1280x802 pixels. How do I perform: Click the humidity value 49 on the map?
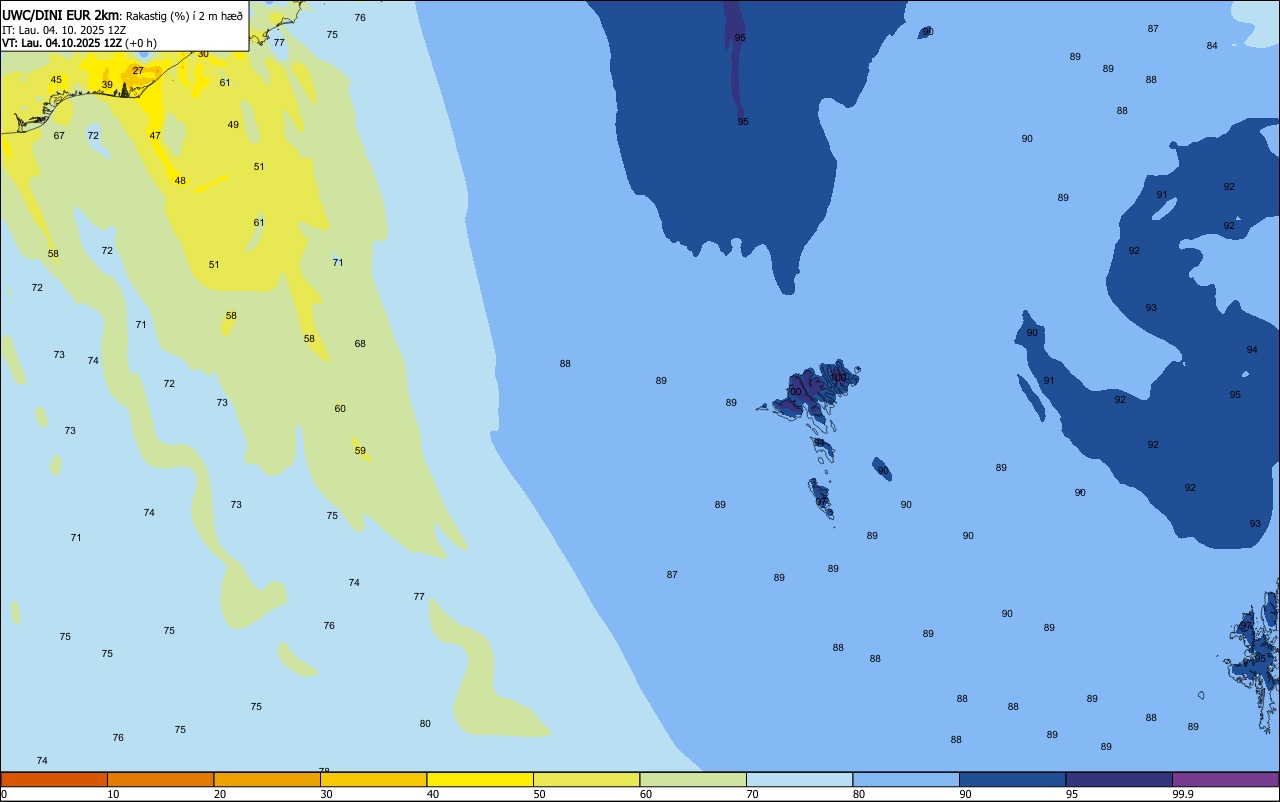click(x=233, y=125)
